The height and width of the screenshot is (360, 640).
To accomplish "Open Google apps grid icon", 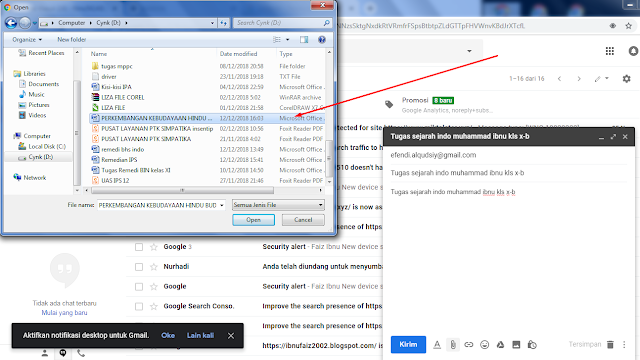I will (610, 51).
